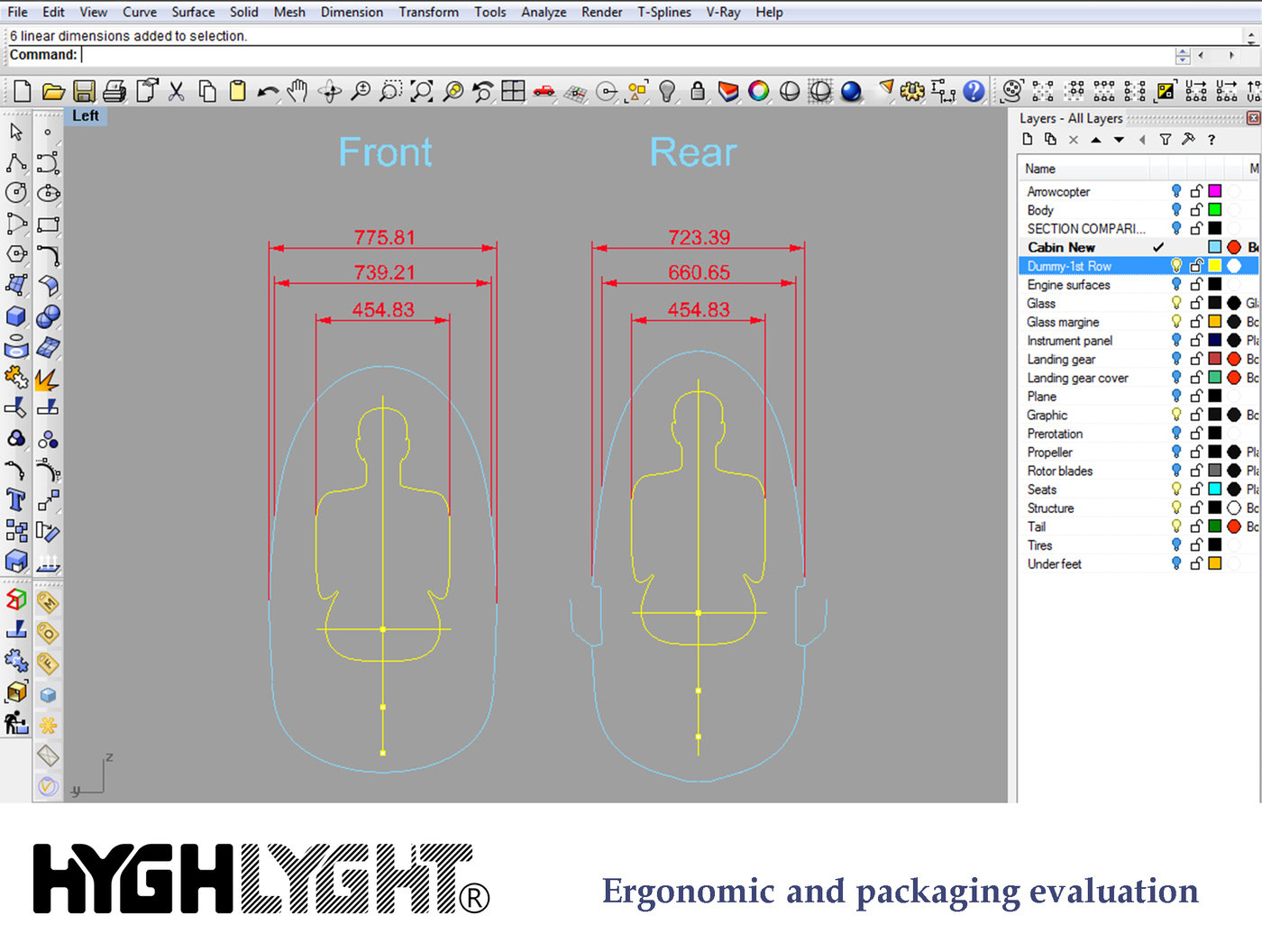
Task: Select the Sphere tool in the sidebar
Action: click(x=47, y=317)
